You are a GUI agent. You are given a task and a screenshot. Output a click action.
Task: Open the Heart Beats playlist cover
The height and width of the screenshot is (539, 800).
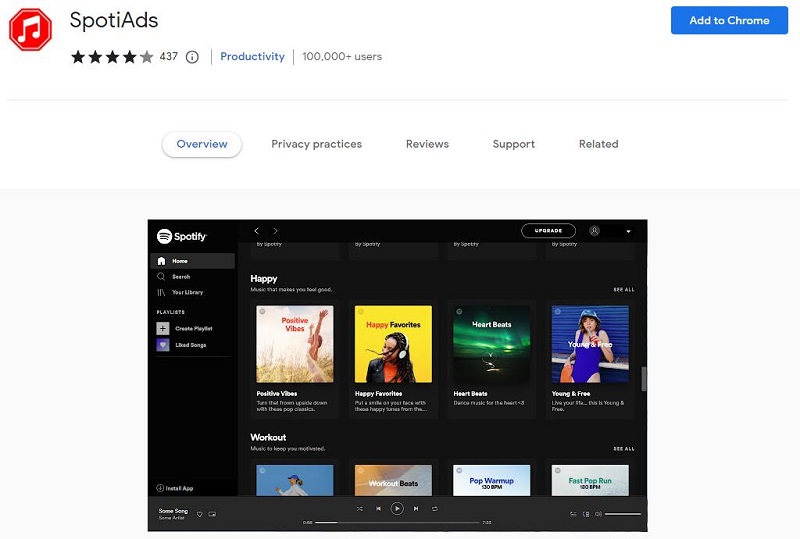point(492,344)
